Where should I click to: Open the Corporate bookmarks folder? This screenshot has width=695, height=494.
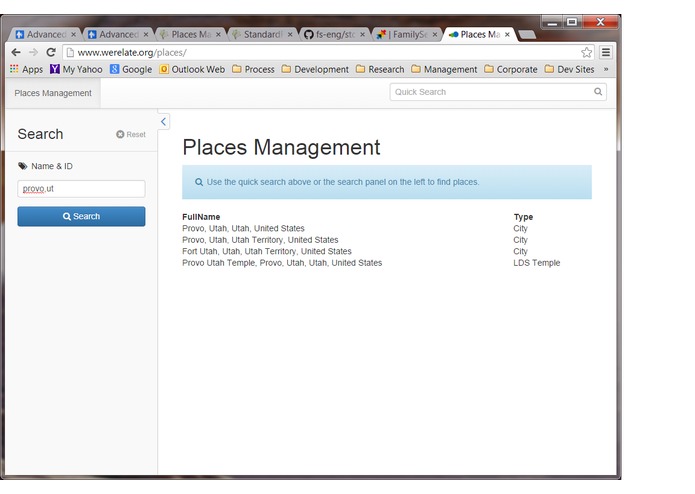tap(511, 69)
